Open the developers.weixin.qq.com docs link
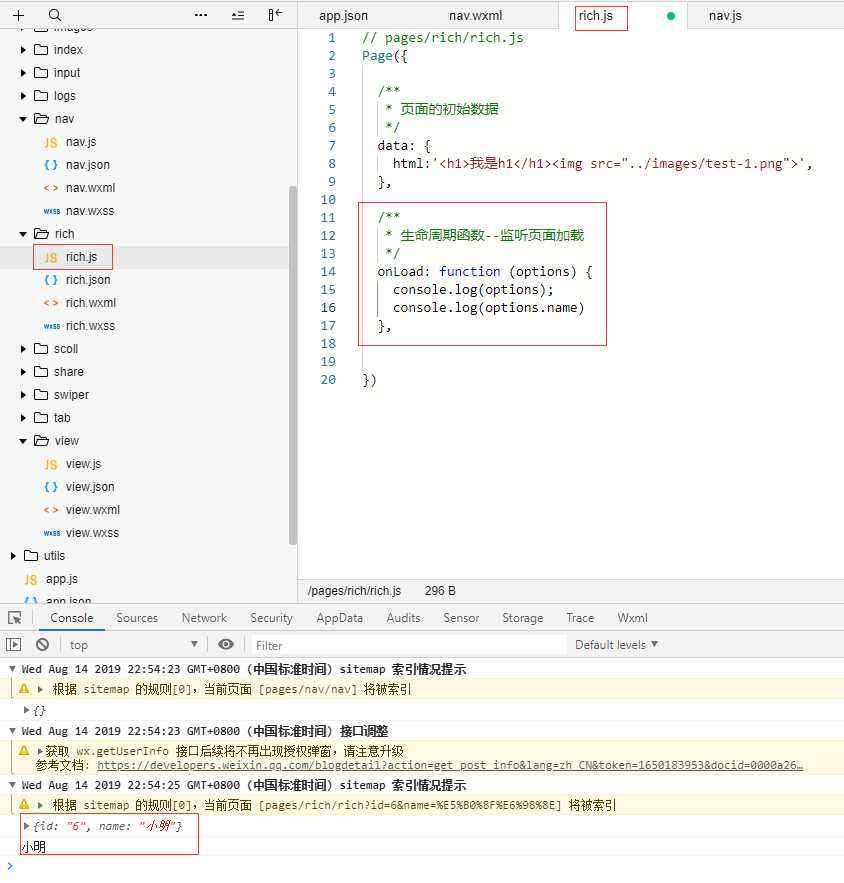This screenshot has height=883, width=844. 449,765
